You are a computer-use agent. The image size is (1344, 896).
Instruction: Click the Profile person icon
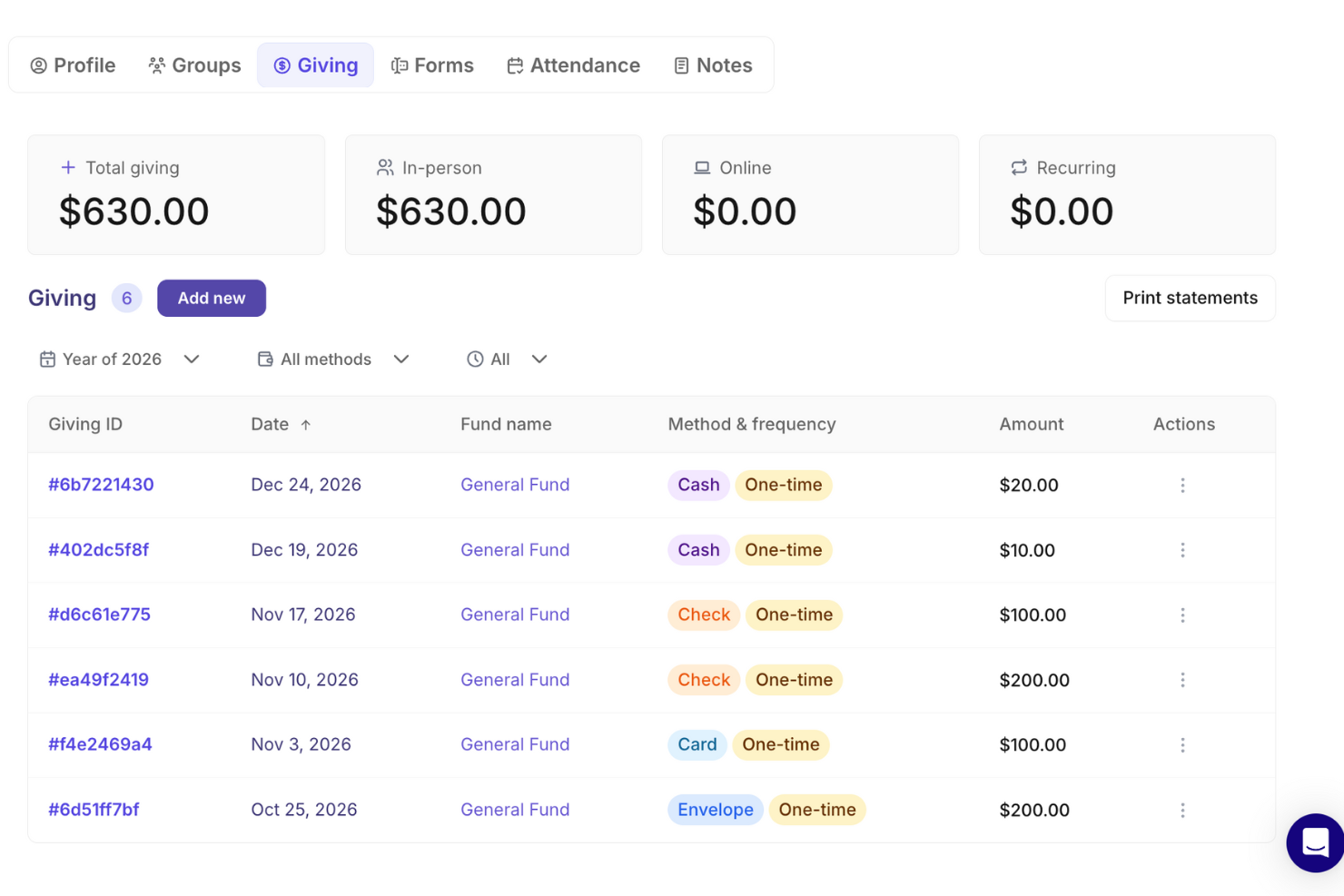(x=37, y=64)
